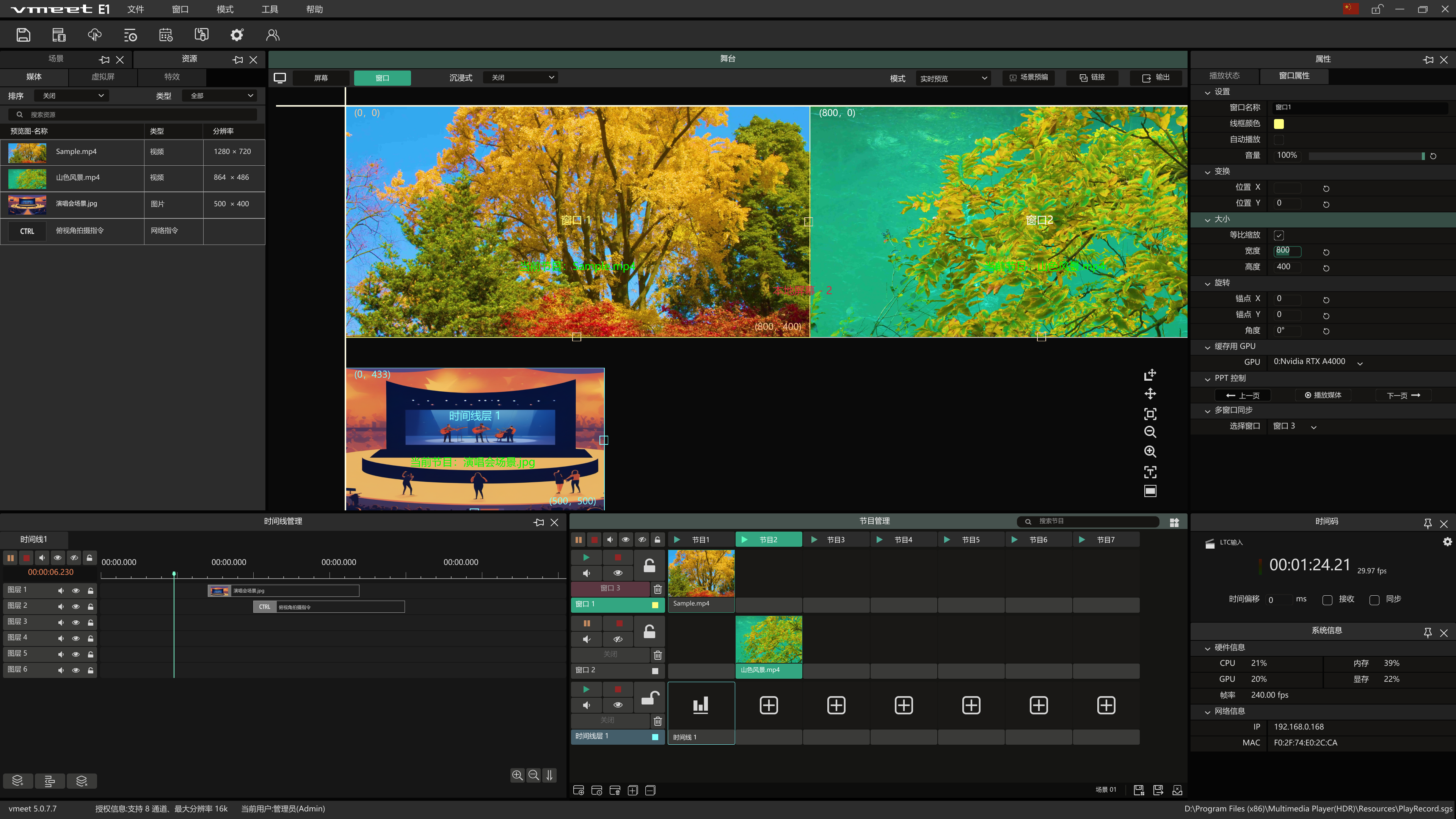Zoom out the timeline view

coord(533,775)
